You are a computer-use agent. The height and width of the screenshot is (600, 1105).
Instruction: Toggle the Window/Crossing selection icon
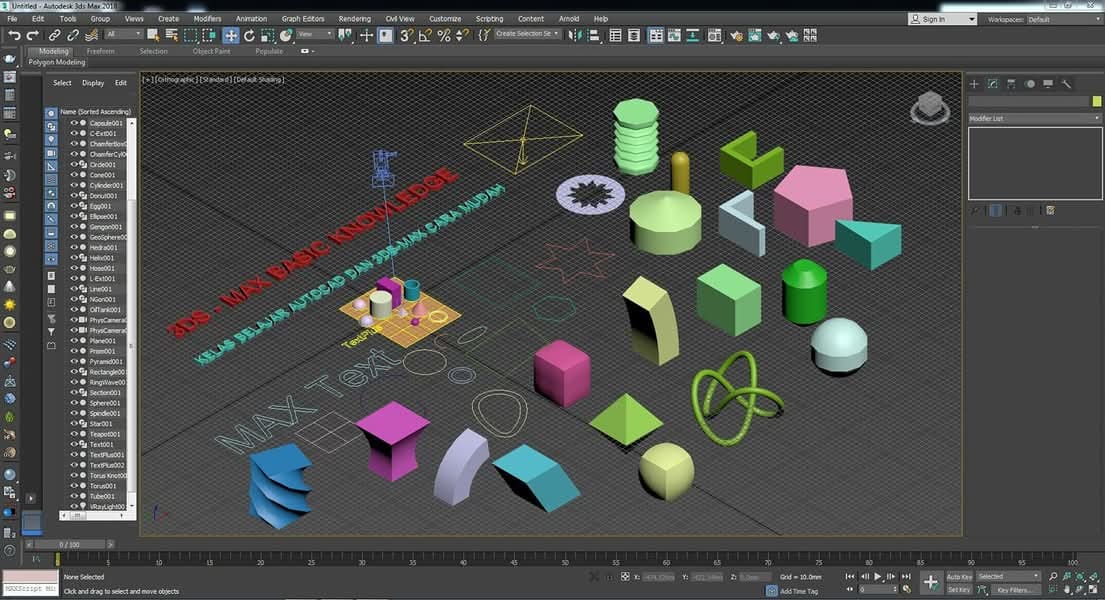tap(210, 35)
